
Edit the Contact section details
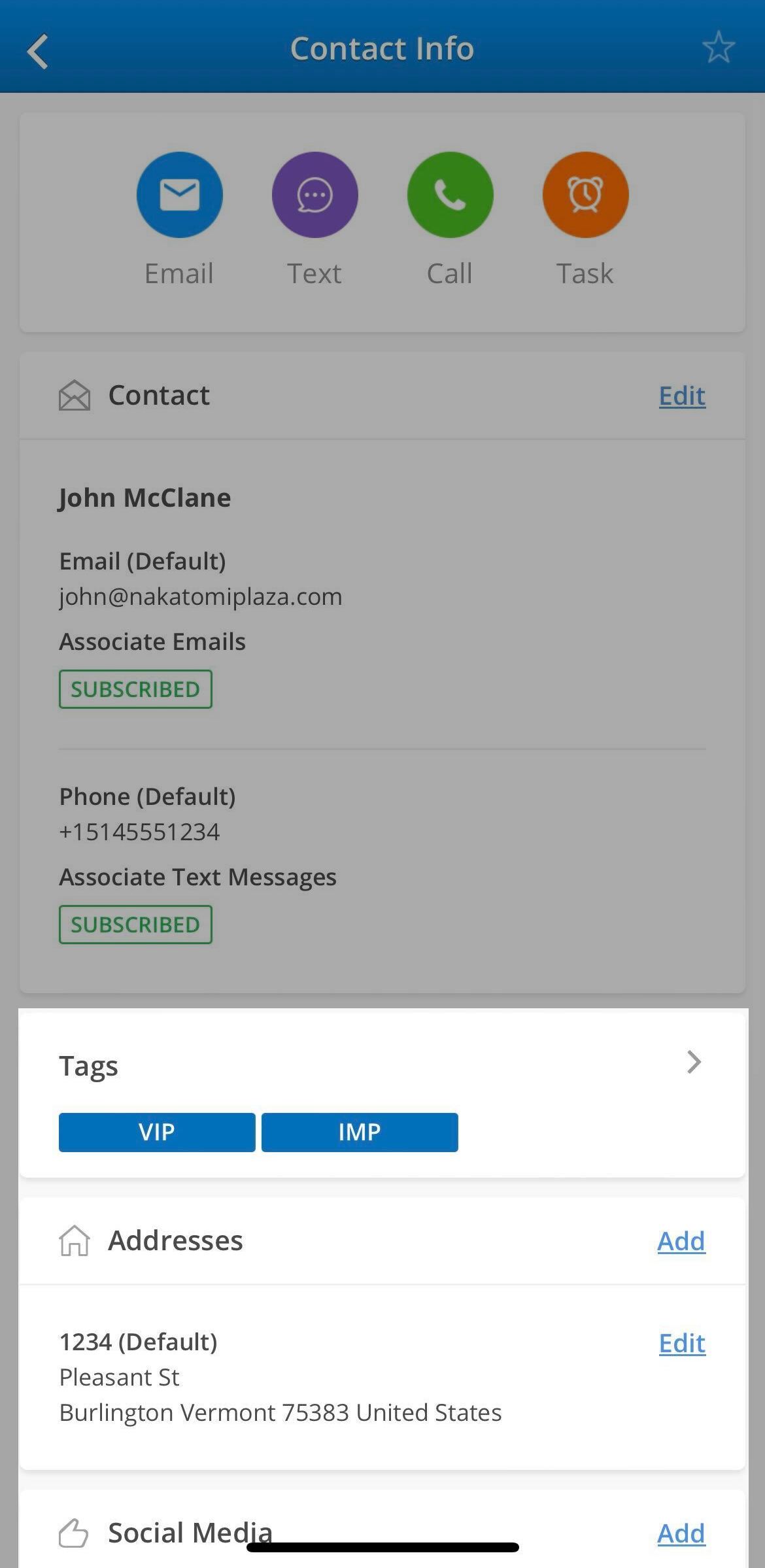(682, 396)
